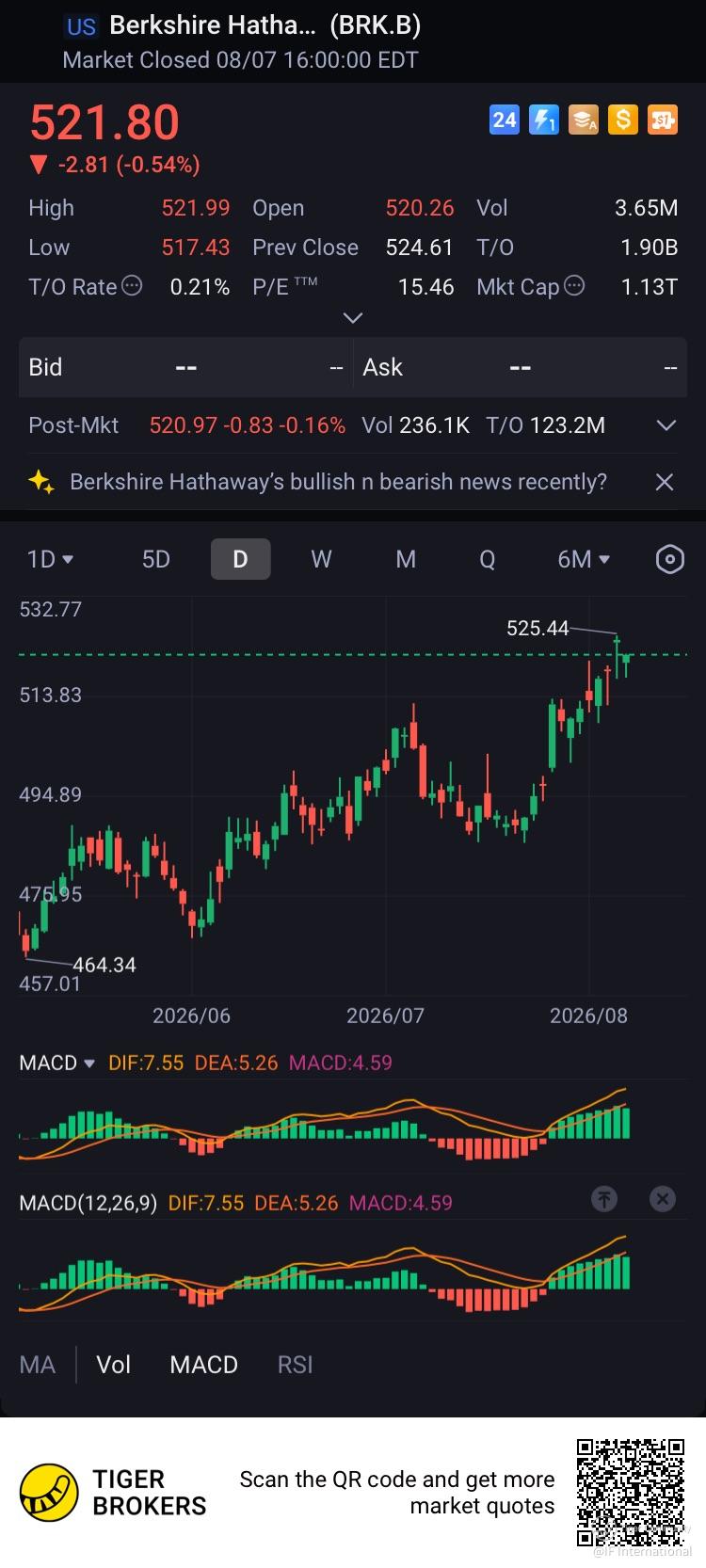The image size is (706, 1568).
Task: Tap the Open 520.26 value
Action: pyautogui.click(x=420, y=208)
